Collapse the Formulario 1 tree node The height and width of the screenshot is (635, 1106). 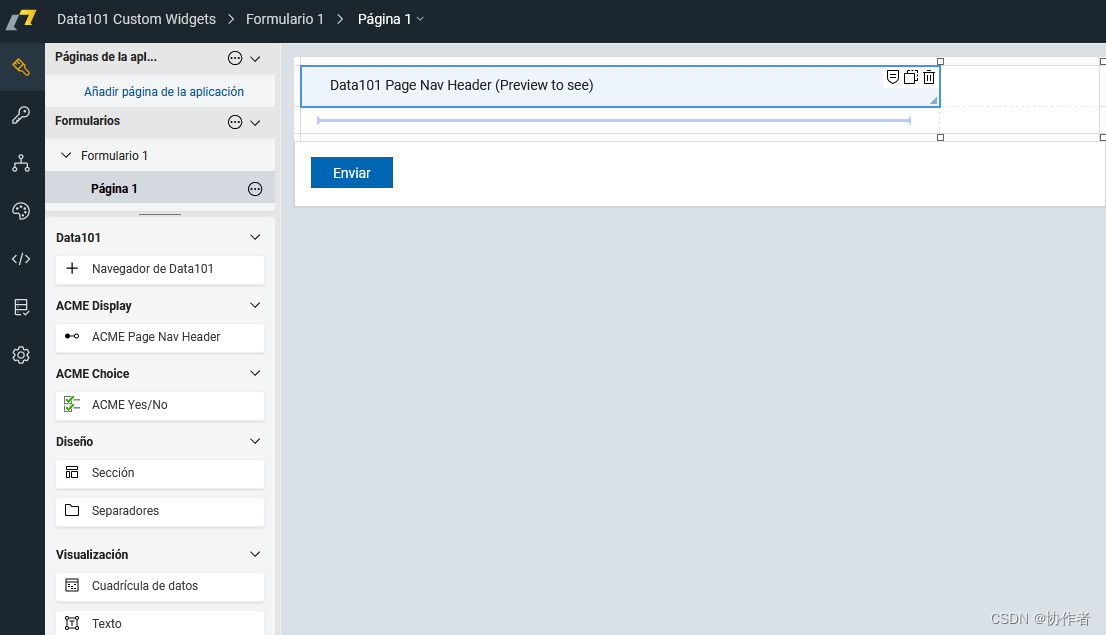coord(67,156)
